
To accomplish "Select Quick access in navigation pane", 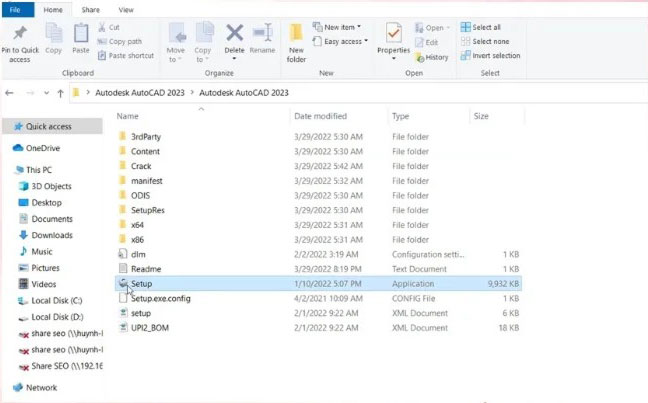I will 52,126.
